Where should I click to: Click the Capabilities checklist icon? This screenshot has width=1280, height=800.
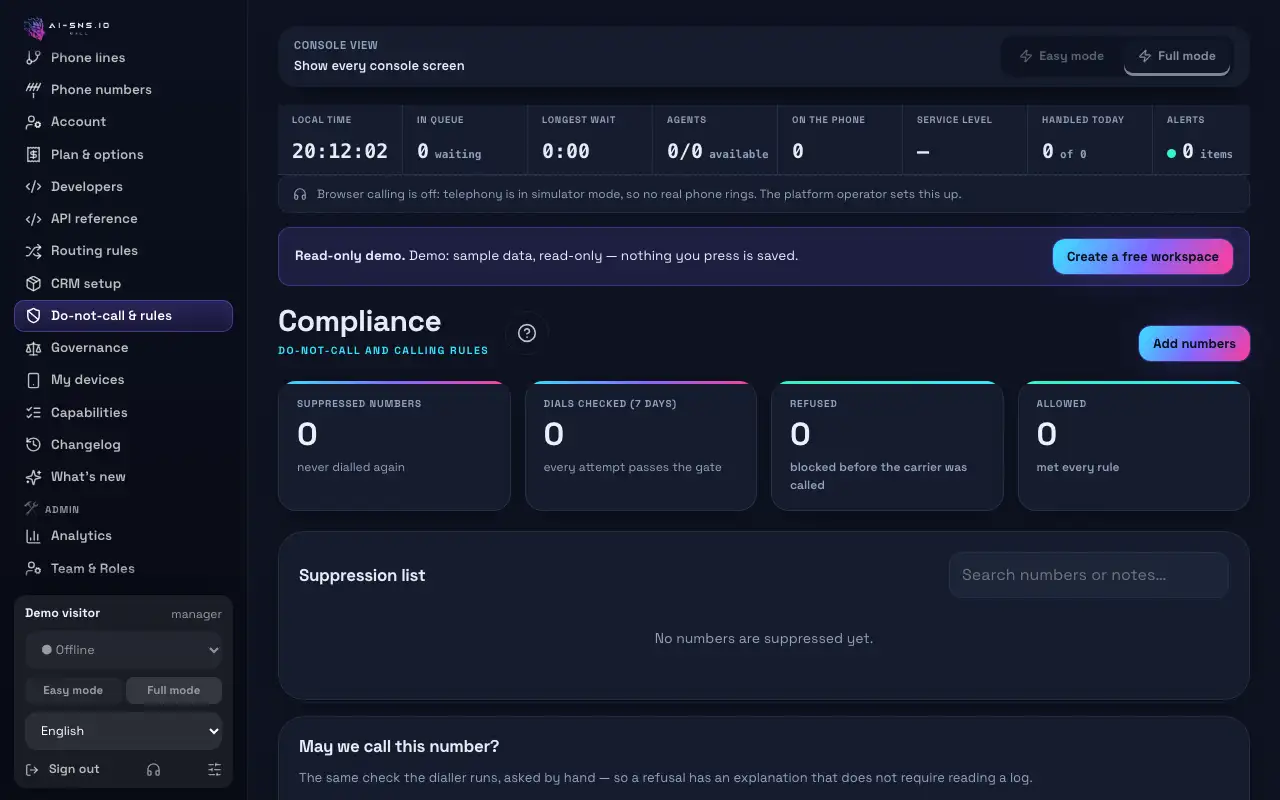pyautogui.click(x=33, y=412)
